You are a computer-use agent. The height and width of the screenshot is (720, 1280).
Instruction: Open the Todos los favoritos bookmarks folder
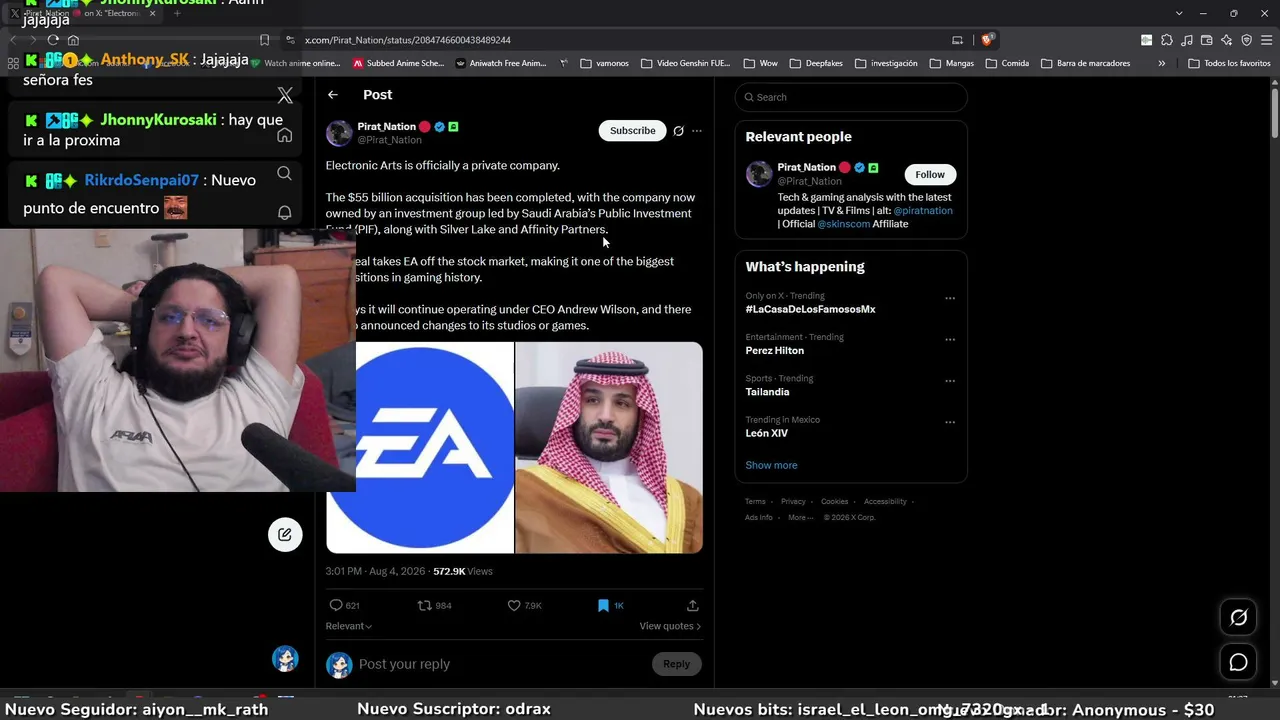(1229, 63)
